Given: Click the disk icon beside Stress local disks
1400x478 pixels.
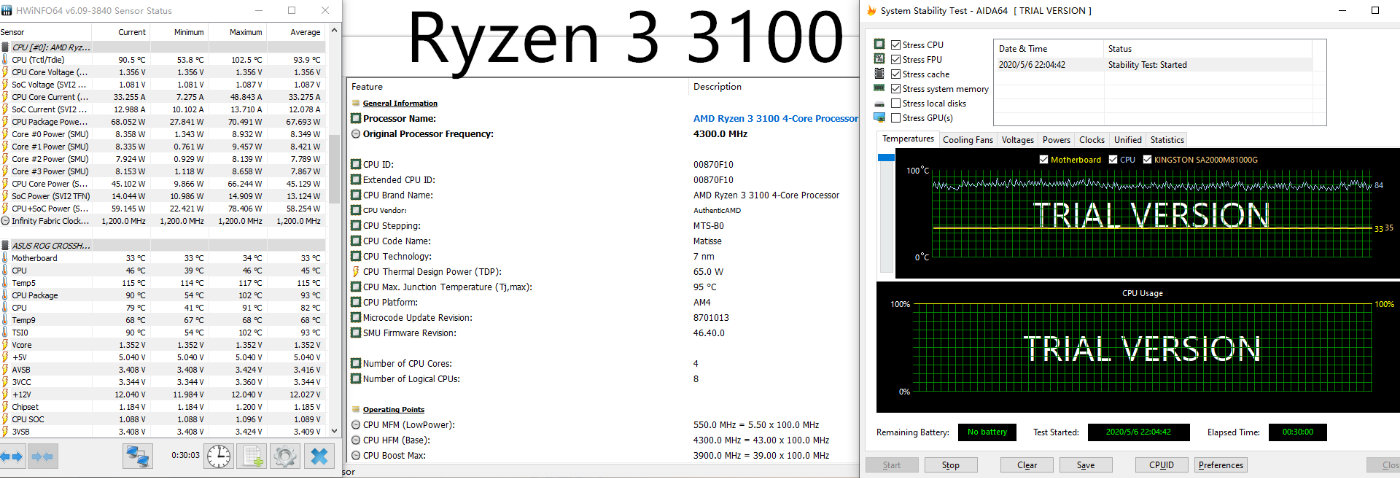Looking at the screenshot, I should (879, 103).
